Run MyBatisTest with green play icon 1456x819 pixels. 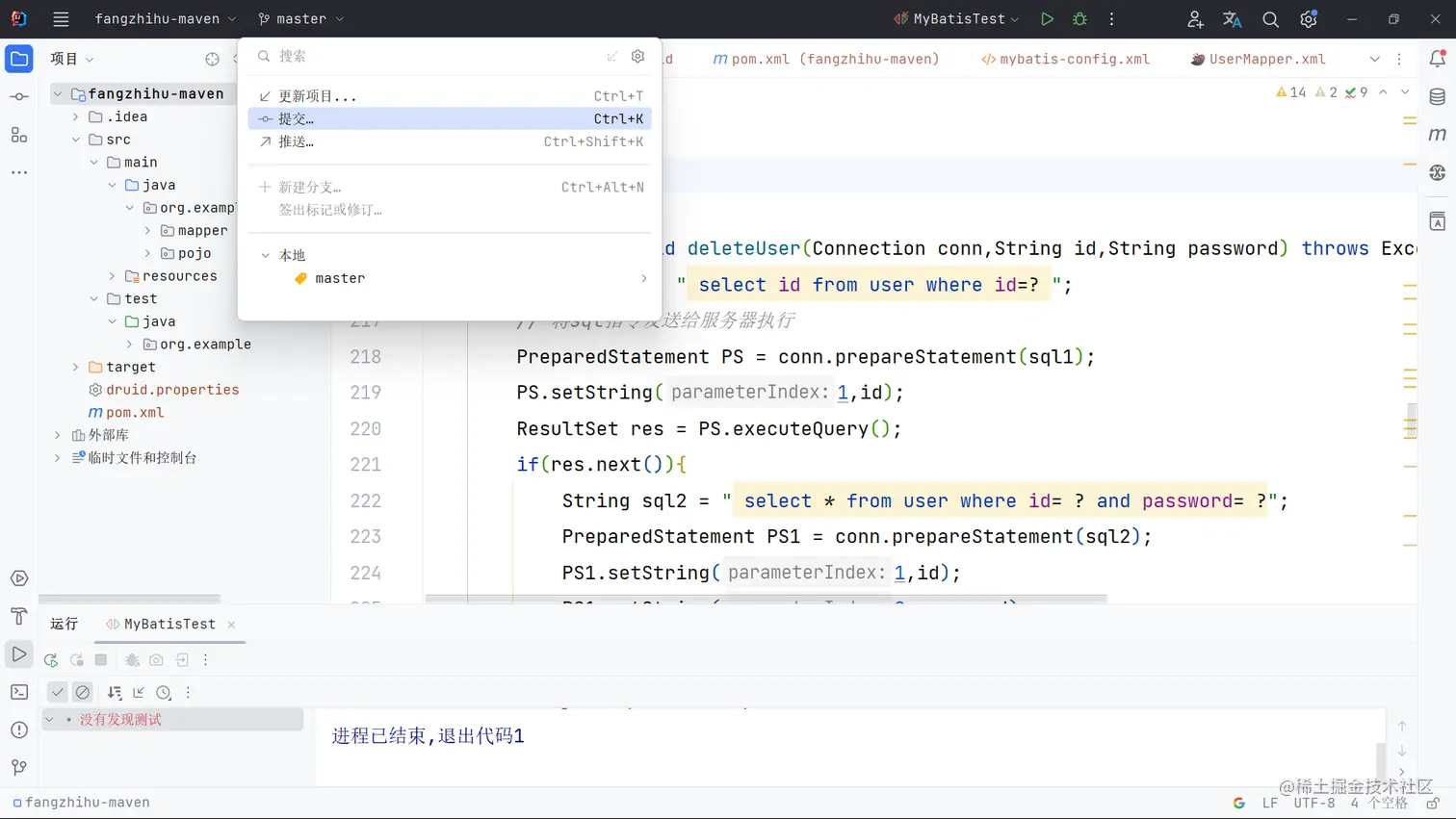point(1047,19)
